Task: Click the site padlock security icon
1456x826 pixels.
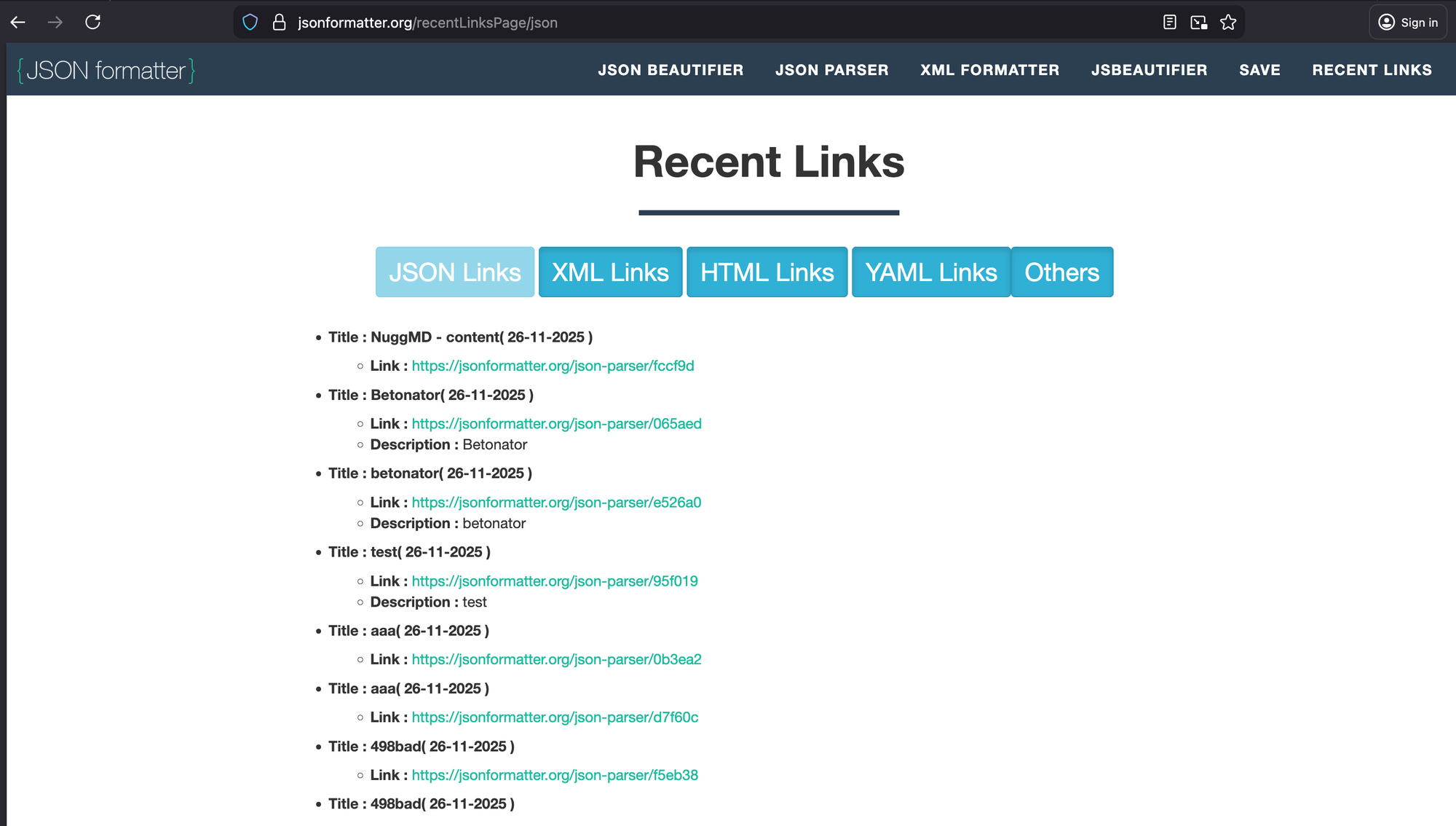Action: (x=279, y=23)
